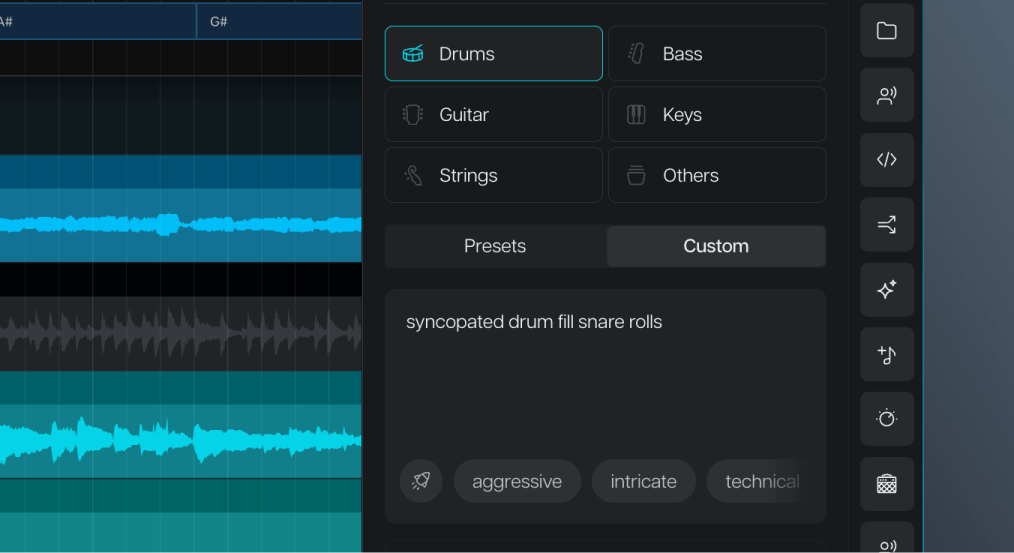Open the partially visible speaker icon at sidebar bottom
1014x553 pixels.
point(887,538)
